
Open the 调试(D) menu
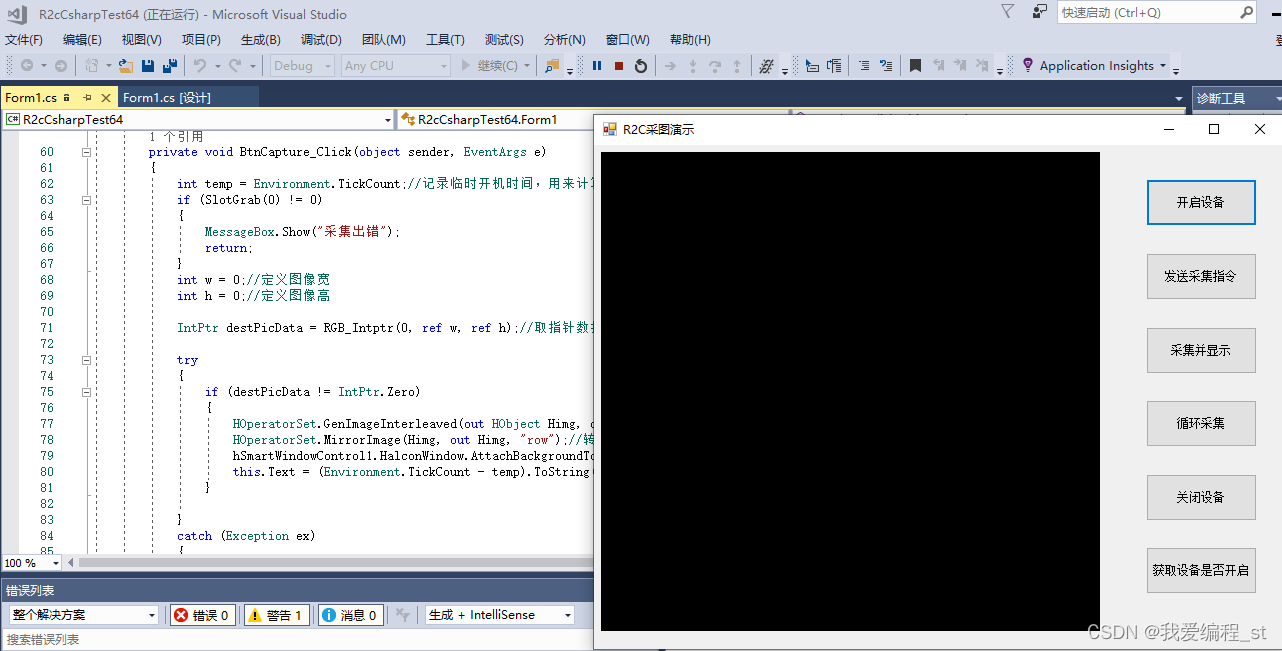coord(321,40)
